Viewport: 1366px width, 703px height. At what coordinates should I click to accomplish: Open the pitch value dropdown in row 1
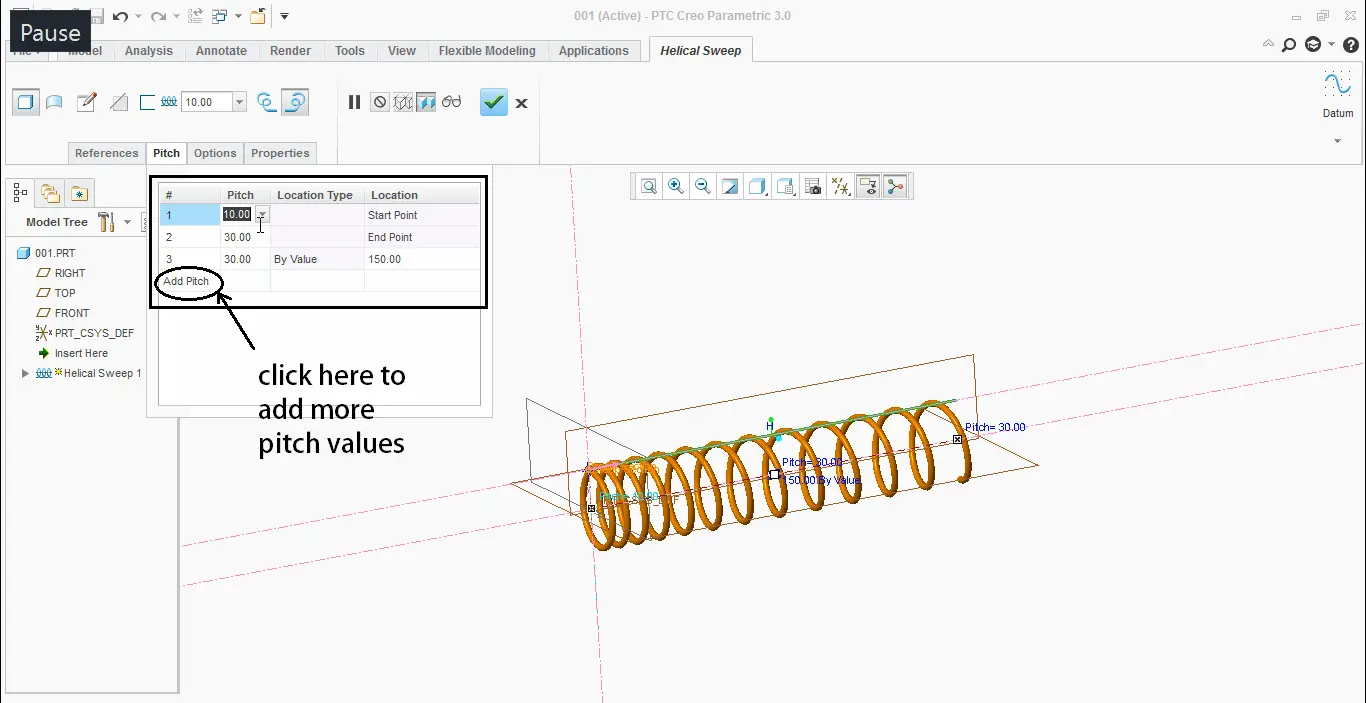click(261, 214)
